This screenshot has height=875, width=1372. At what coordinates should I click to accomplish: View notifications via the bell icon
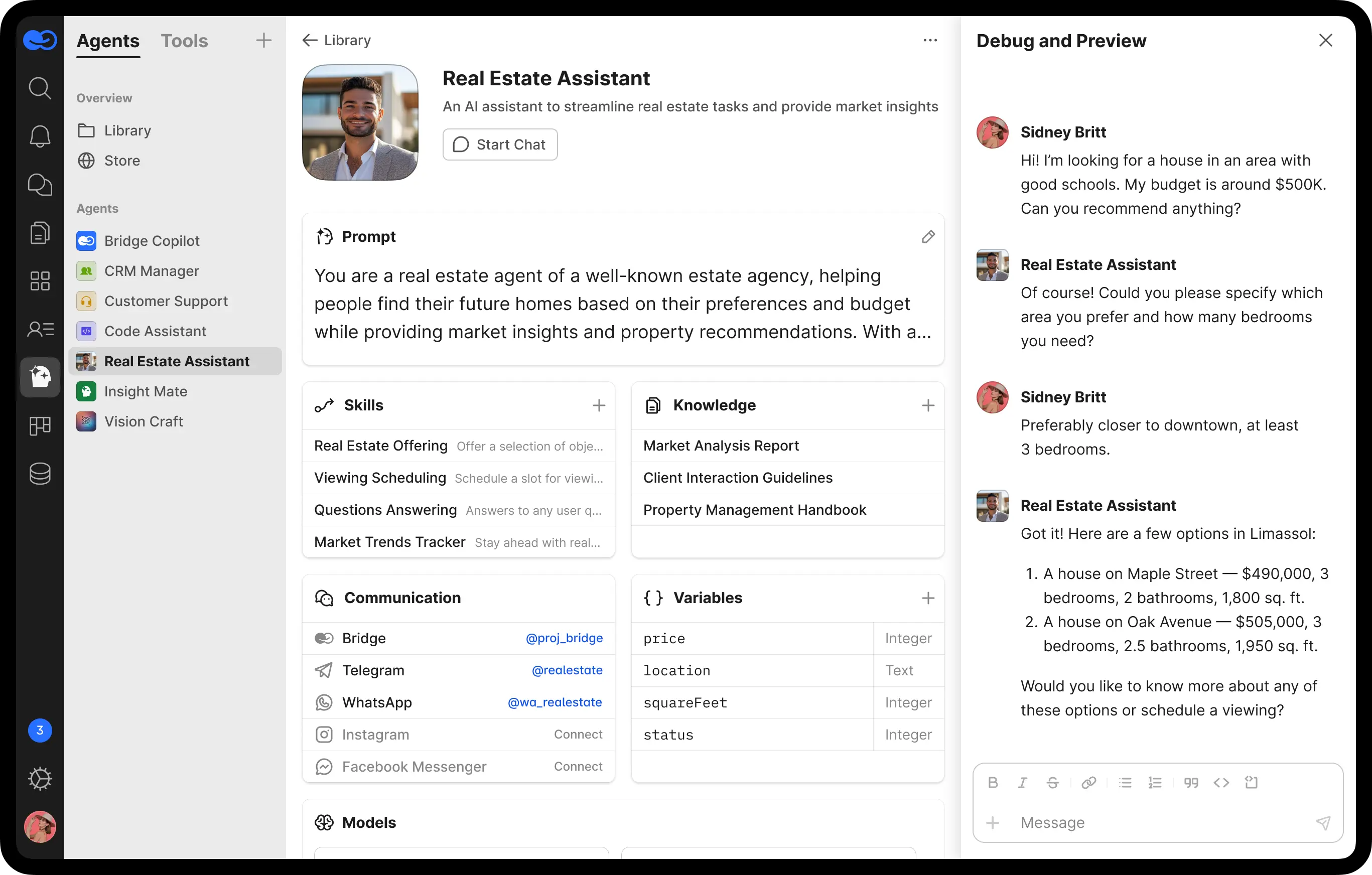click(x=39, y=136)
